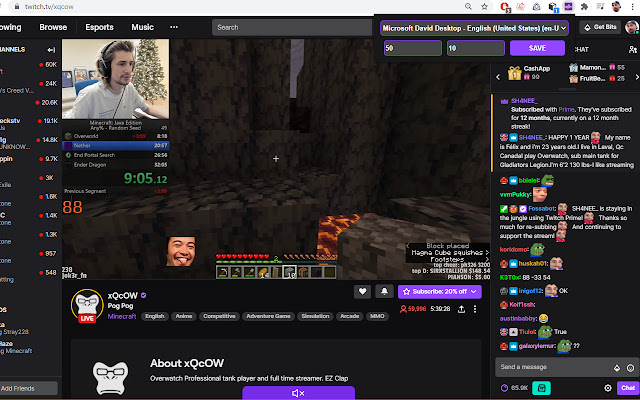
Task: Click the Simulation tag
Action: (x=315, y=316)
